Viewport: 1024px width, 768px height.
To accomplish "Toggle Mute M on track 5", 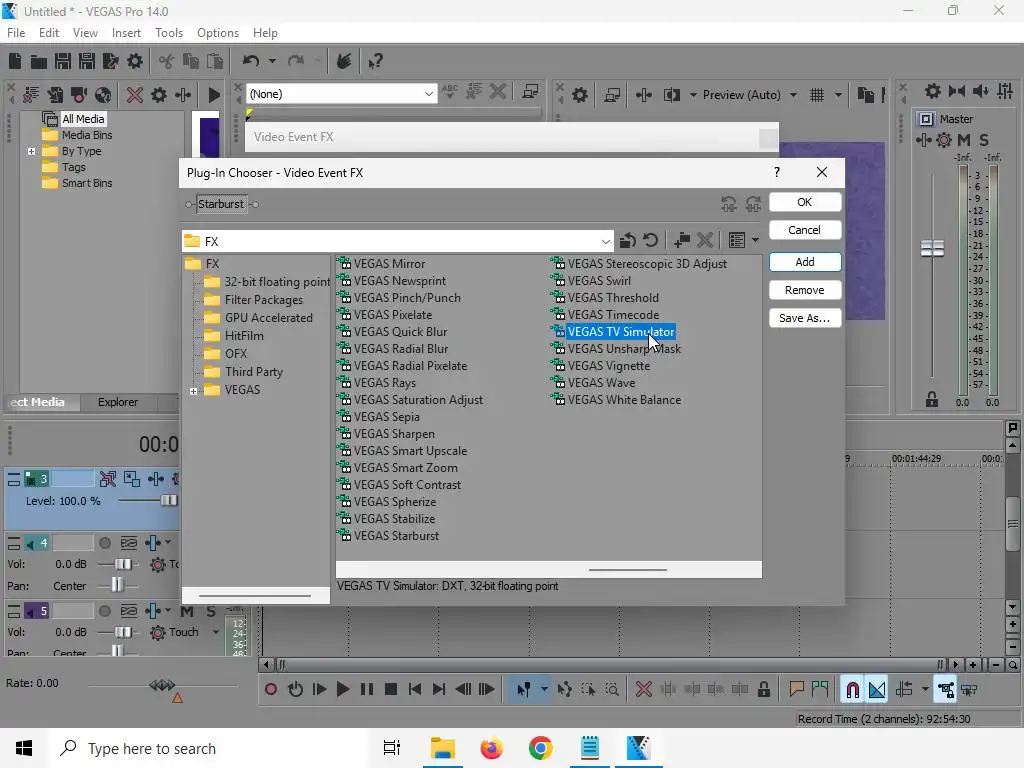I will (187, 611).
